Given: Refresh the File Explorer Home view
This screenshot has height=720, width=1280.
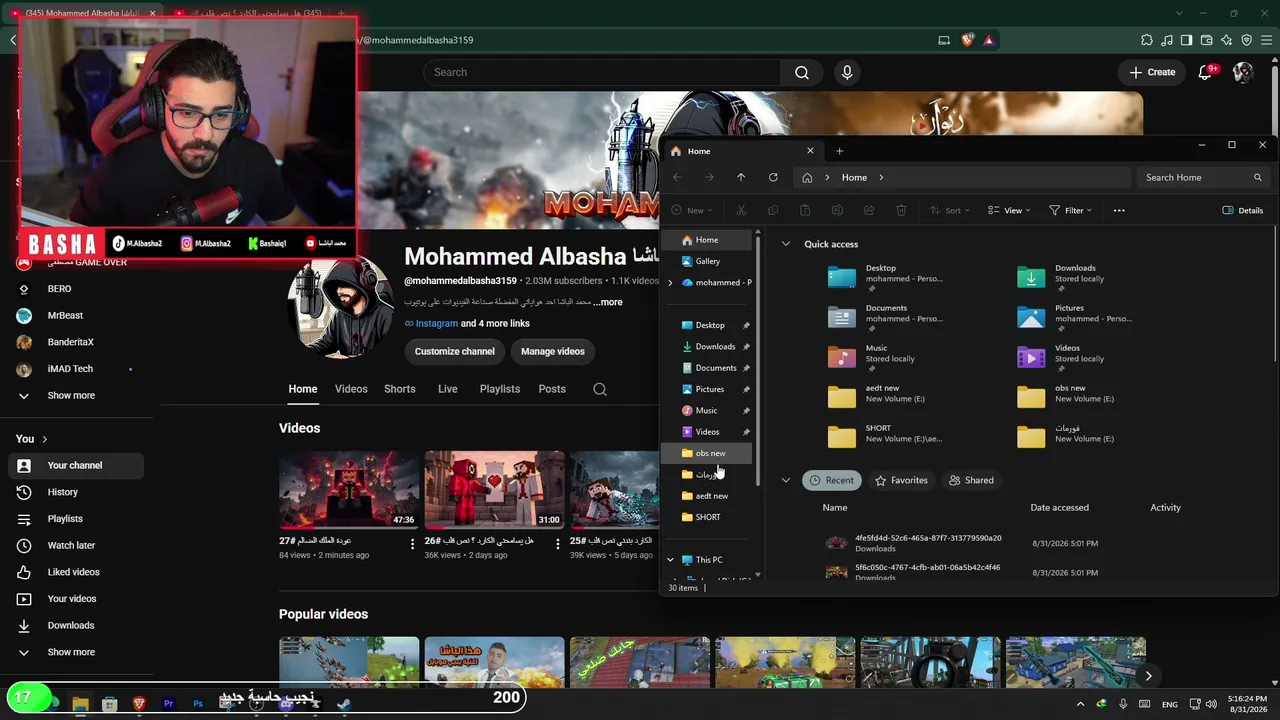Looking at the screenshot, I should tap(773, 177).
